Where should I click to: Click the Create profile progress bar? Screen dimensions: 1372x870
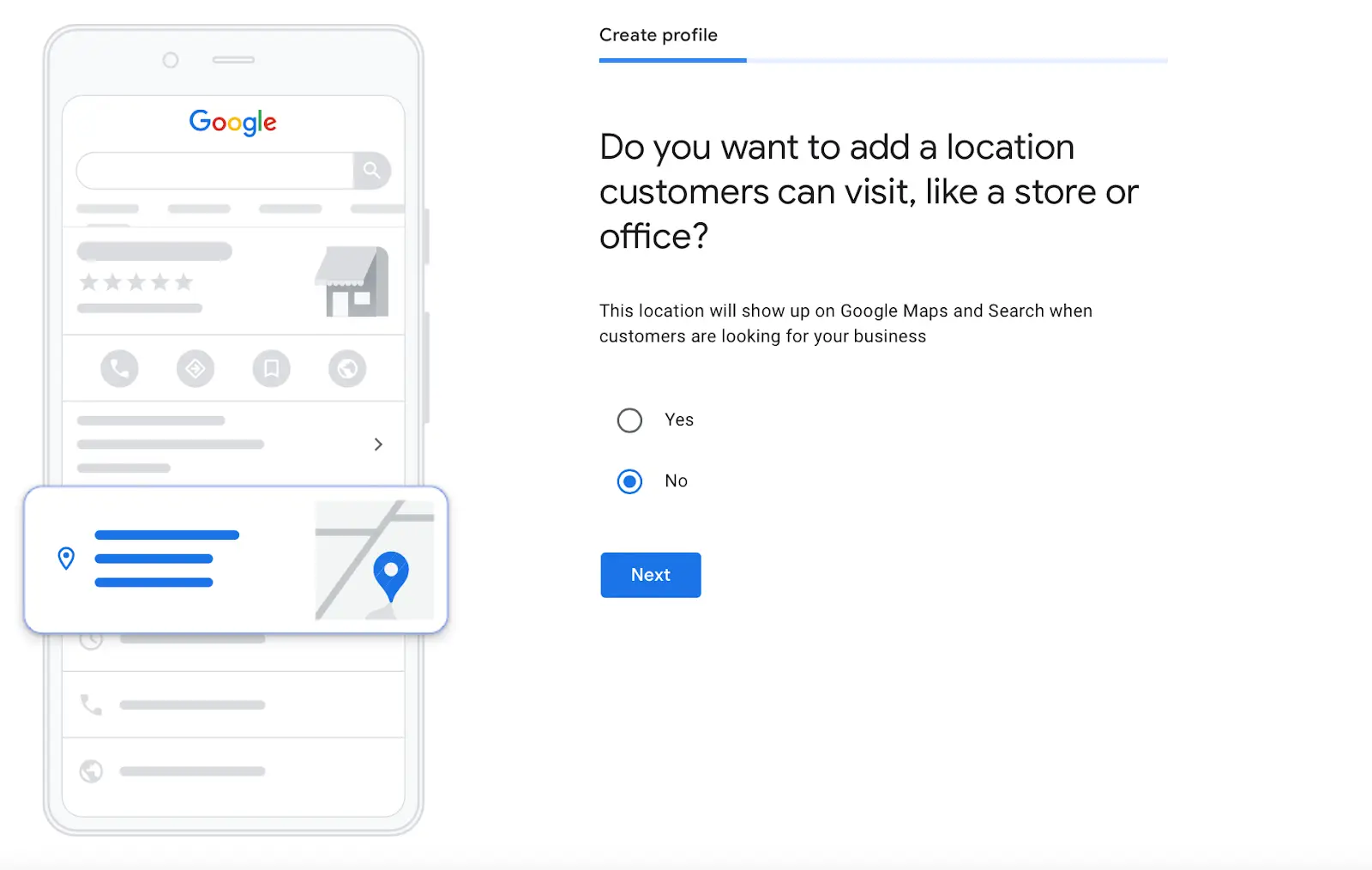pos(883,60)
